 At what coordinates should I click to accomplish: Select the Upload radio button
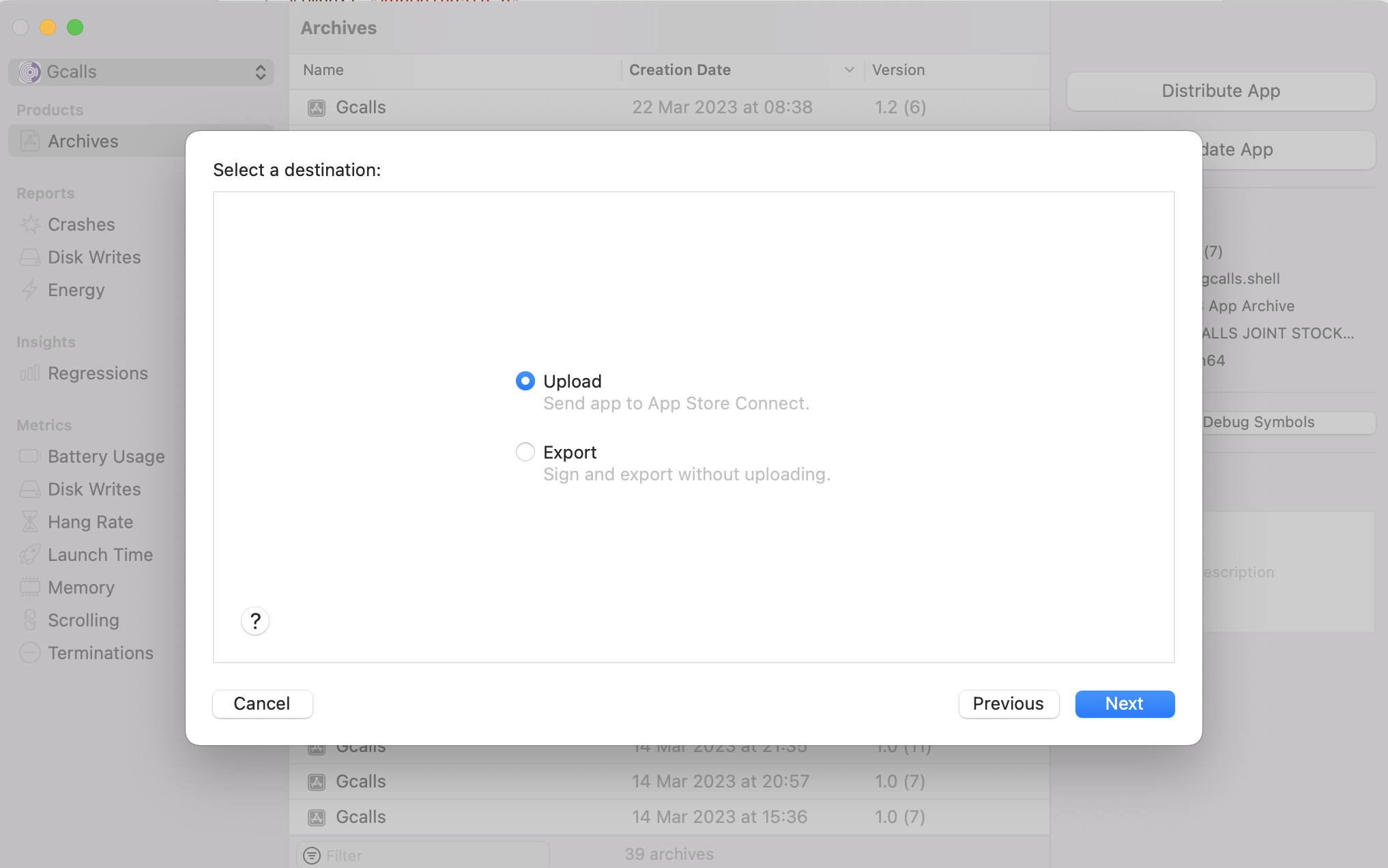525,381
